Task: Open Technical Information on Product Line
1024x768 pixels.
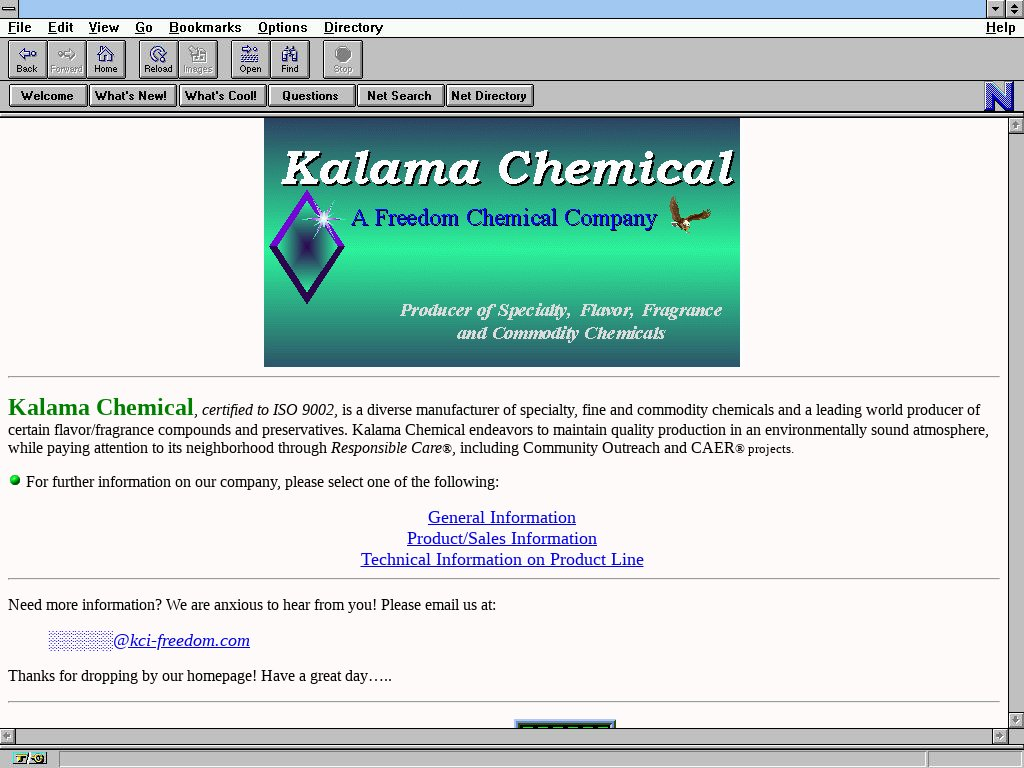Action: 502,559
